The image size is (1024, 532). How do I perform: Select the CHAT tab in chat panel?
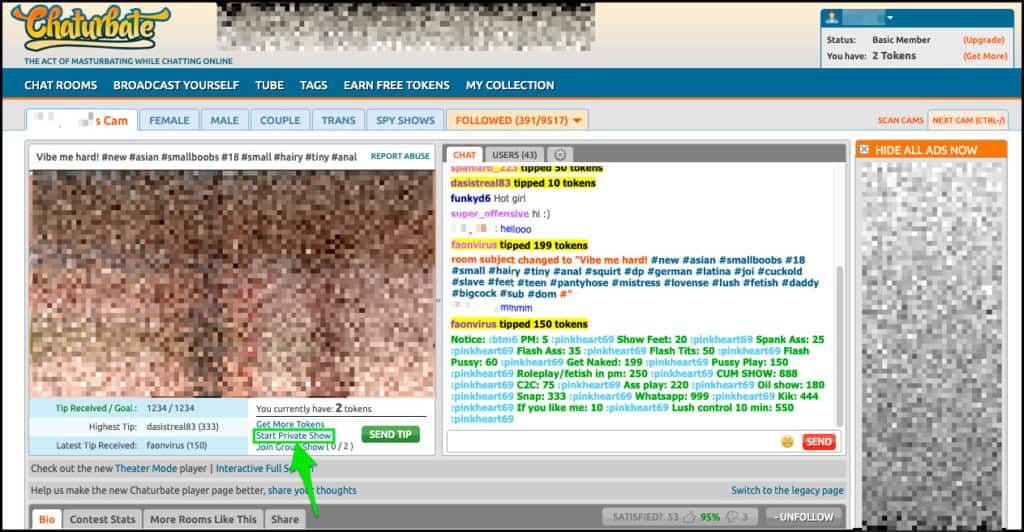464,155
